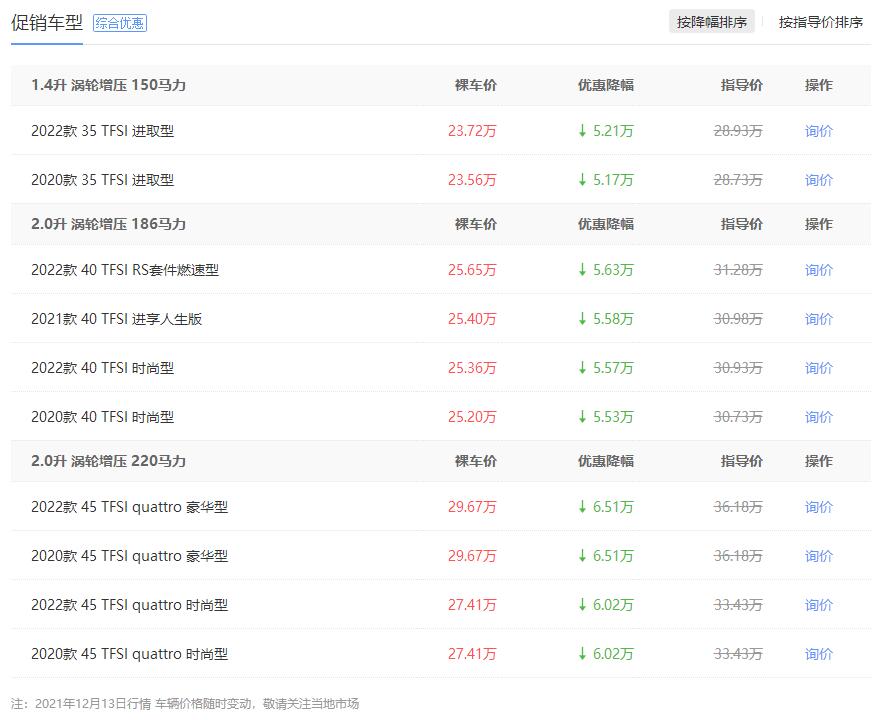
Task: Click 询价 for 2022款 45 TFSI quattro 时尚型
Action: (x=819, y=605)
